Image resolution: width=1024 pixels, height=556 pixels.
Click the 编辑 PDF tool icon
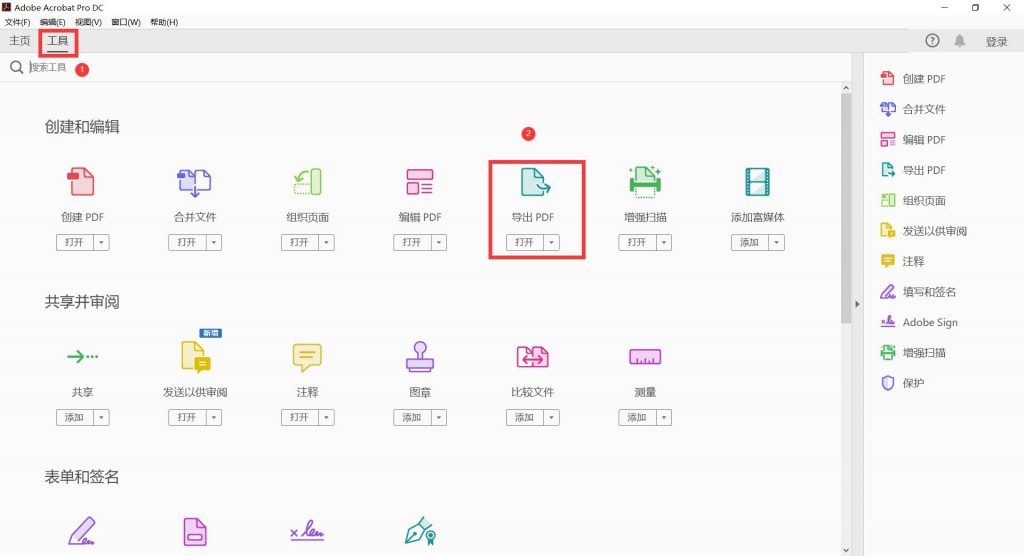[420, 182]
